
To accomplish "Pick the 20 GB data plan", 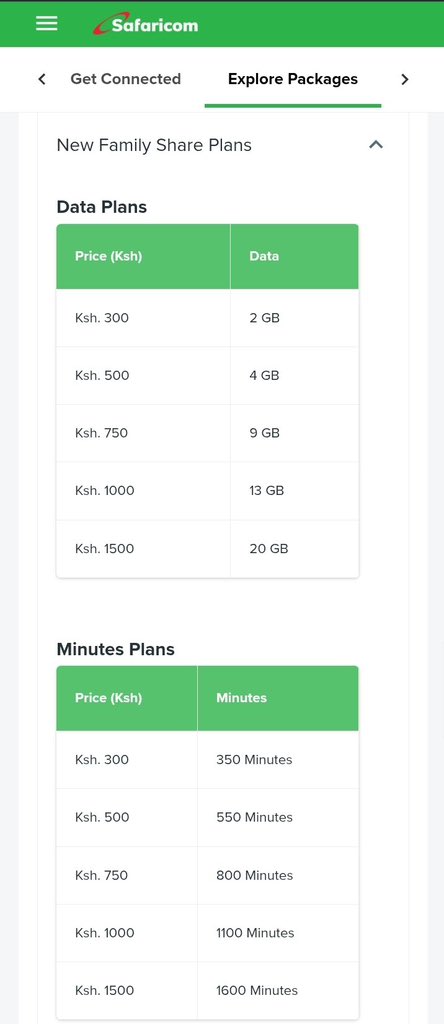I will pyautogui.click(x=208, y=549).
